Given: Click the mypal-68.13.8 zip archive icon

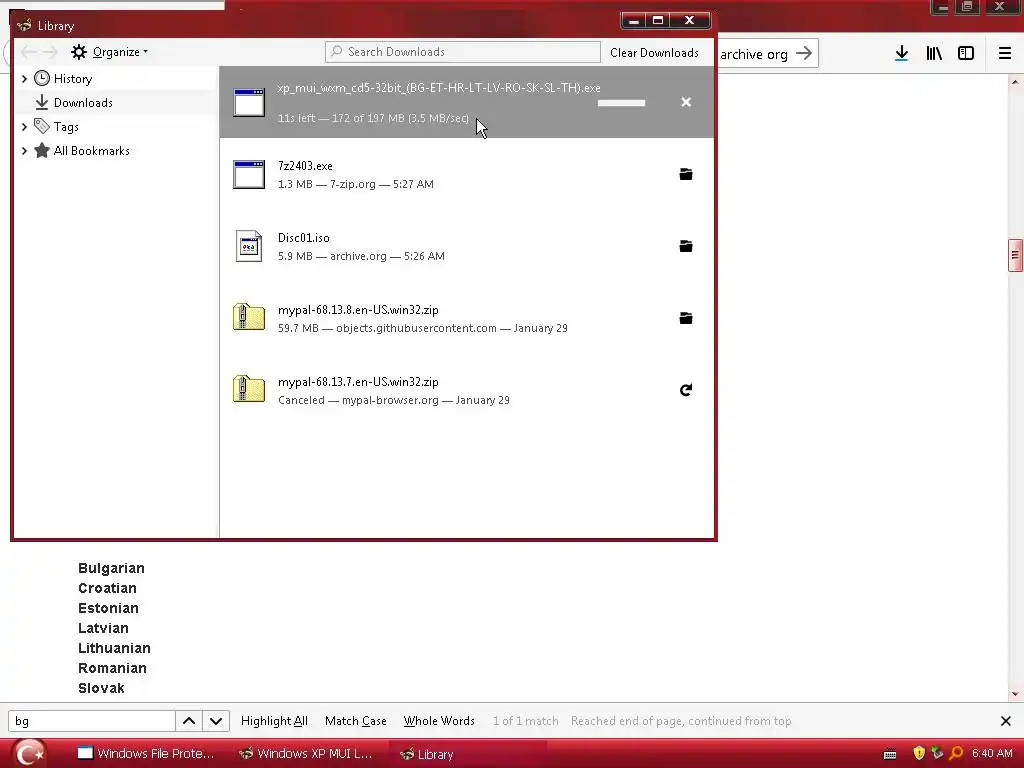Looking at the screenshot, I should [x=249, y=317].
